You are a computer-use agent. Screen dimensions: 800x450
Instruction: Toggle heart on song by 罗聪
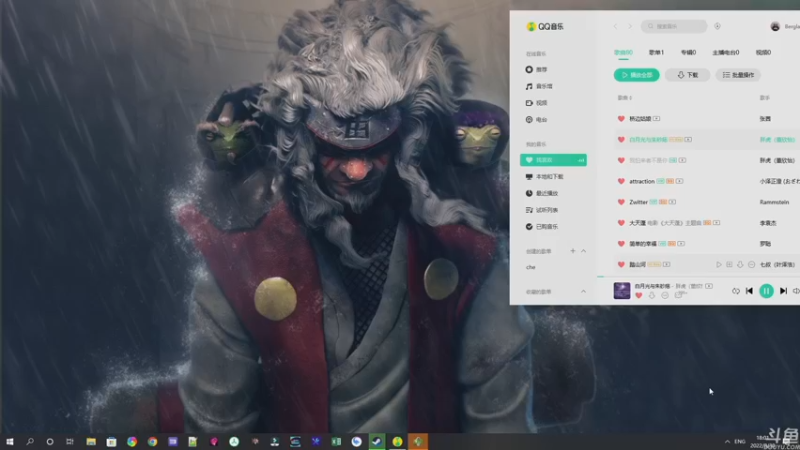point(621,244)
